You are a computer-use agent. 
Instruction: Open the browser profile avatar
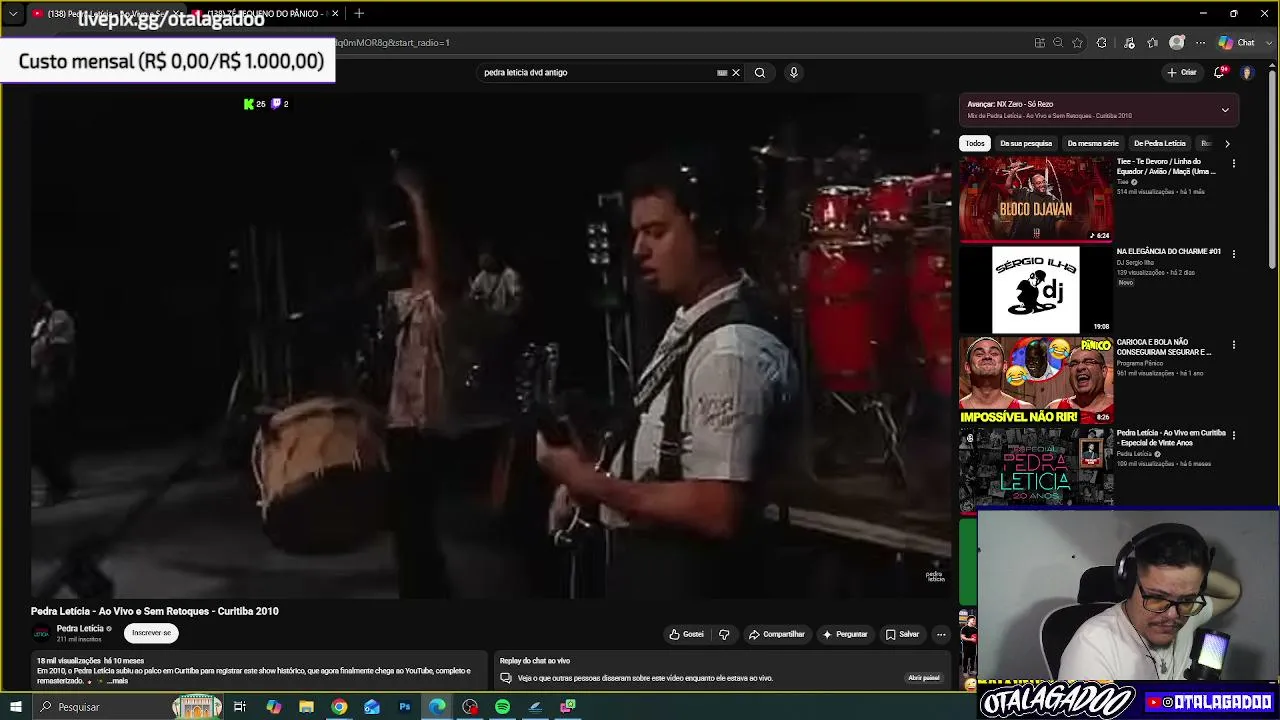coord(1177,42)
